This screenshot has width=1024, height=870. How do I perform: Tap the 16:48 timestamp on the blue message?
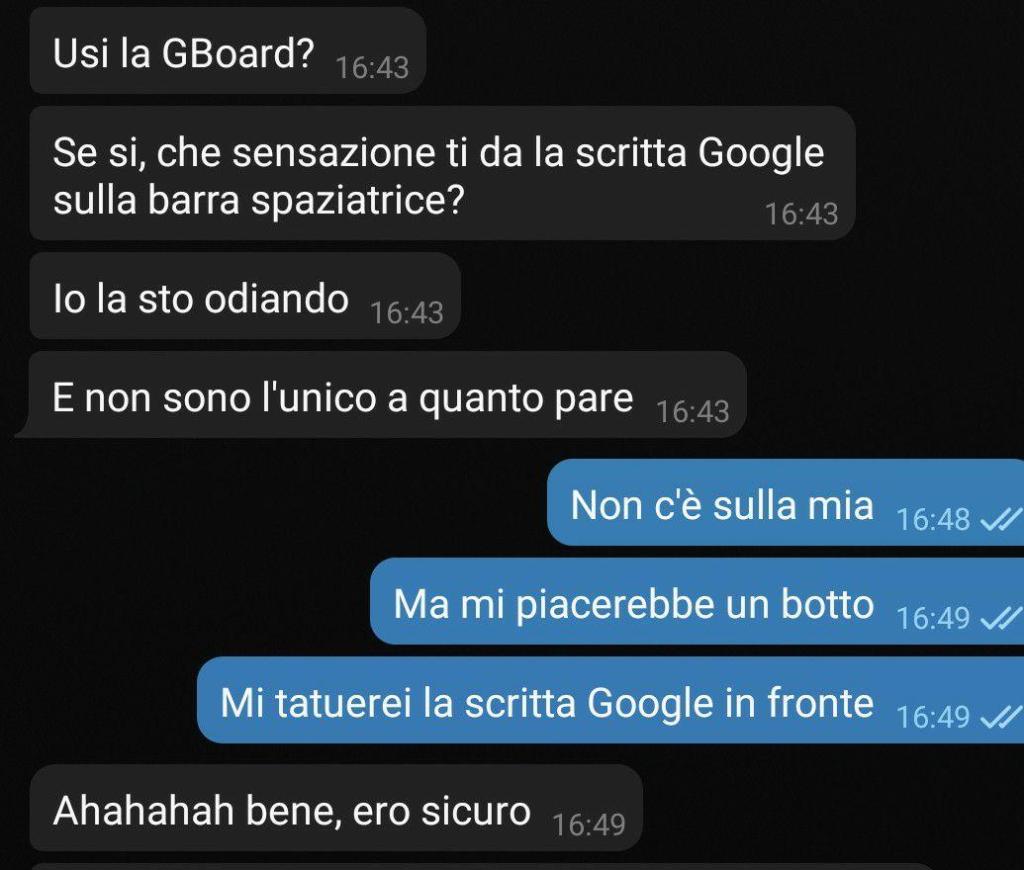(x=933, y=520)
